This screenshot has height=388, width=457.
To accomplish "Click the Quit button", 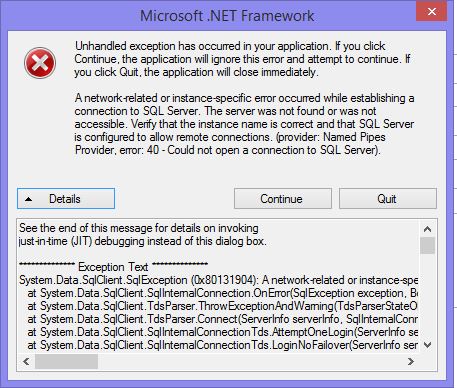I will click(388, 199).
